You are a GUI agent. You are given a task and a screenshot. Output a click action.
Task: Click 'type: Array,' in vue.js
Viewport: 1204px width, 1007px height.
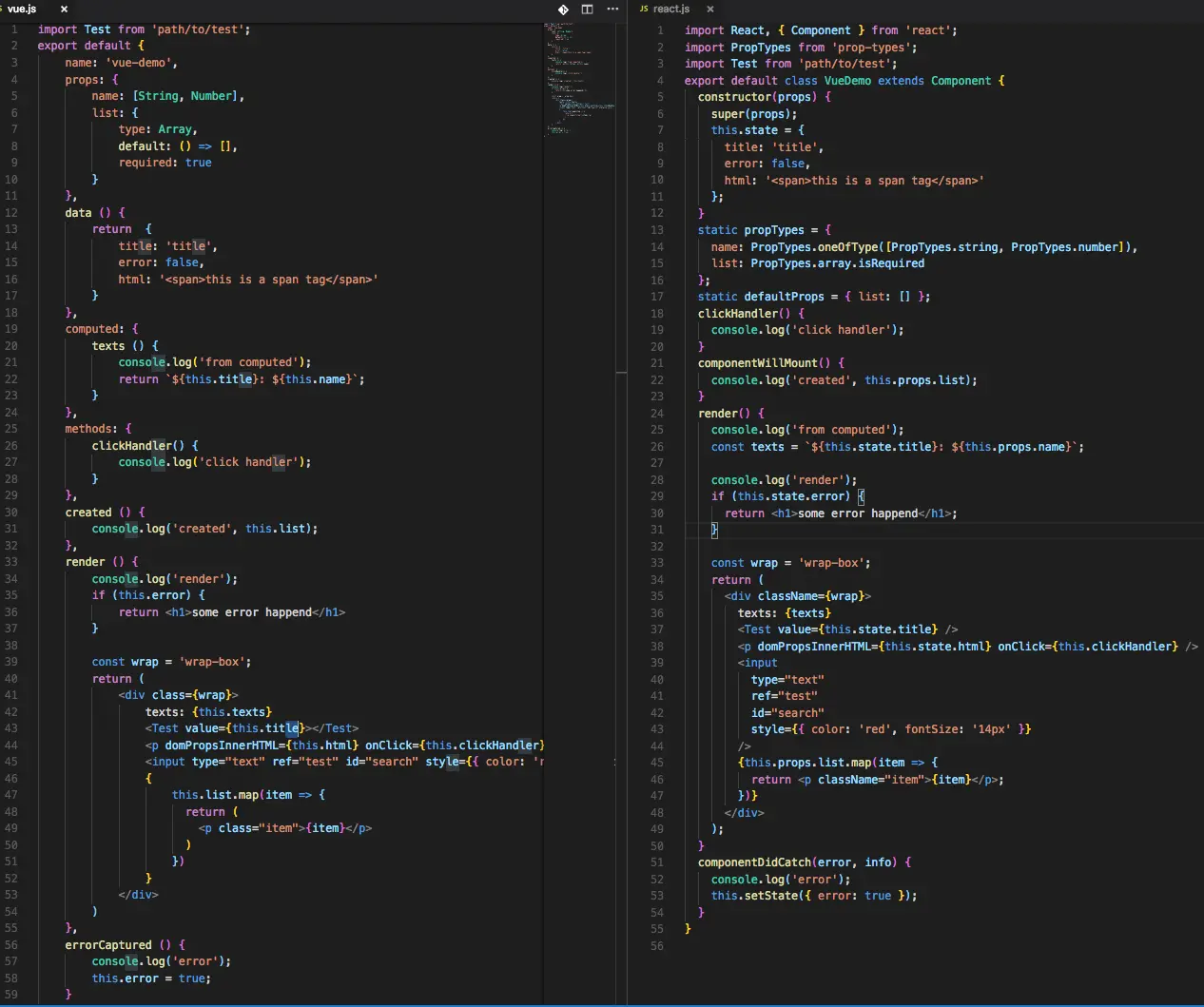point(158,129)
